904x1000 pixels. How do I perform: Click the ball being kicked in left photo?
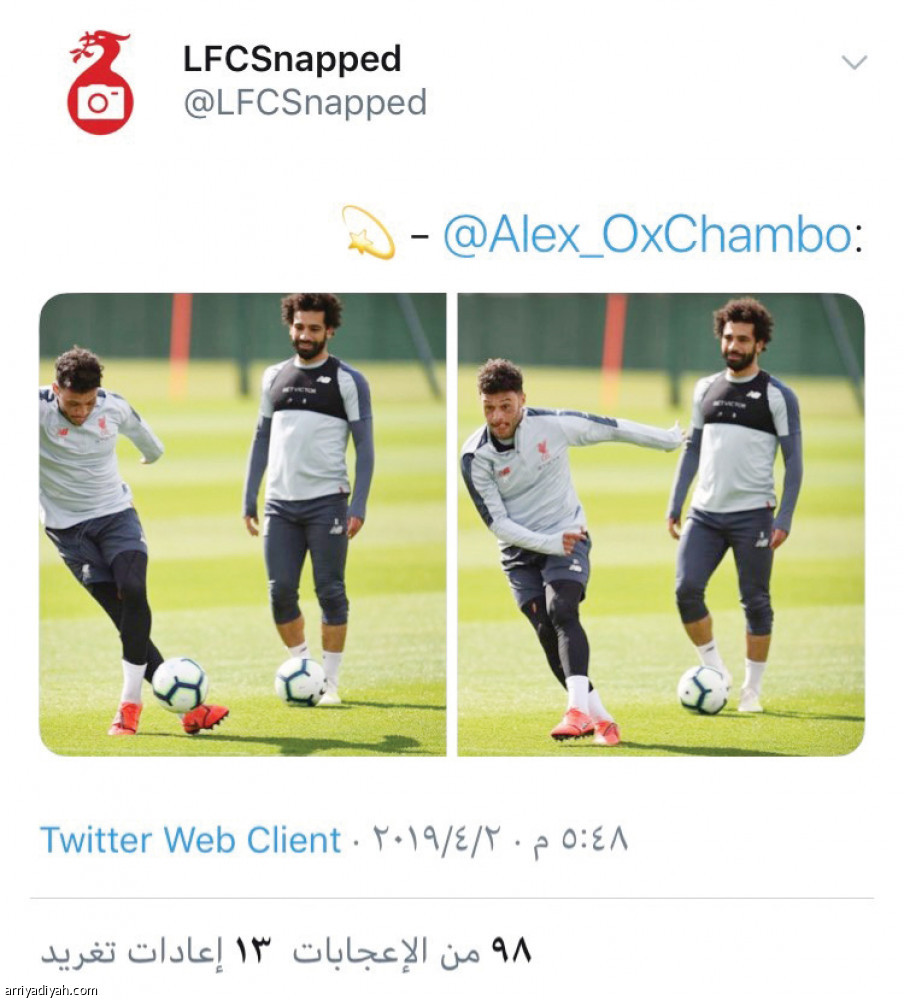[x=179, y=684]
